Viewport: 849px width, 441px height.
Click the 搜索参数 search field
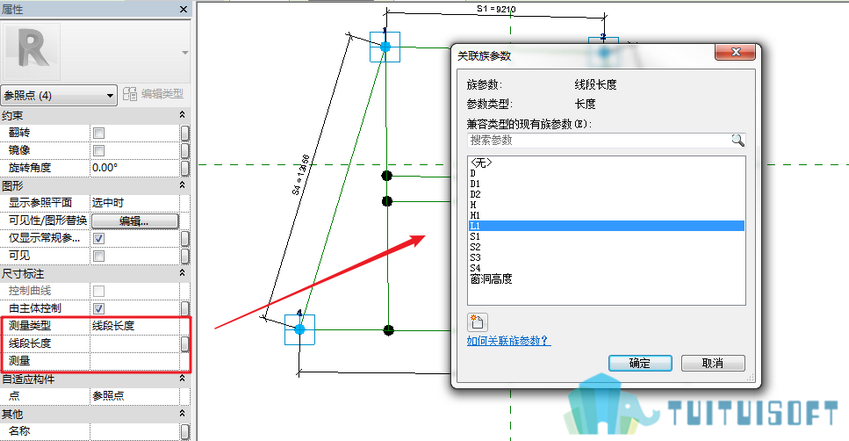click(599, 140)
